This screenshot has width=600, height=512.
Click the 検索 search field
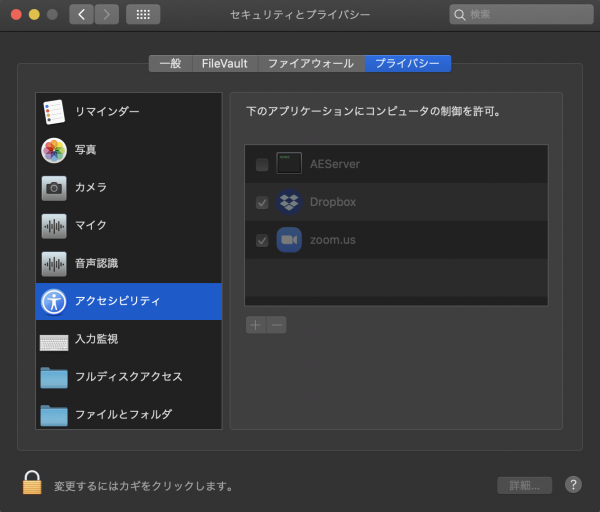point(521,15)
